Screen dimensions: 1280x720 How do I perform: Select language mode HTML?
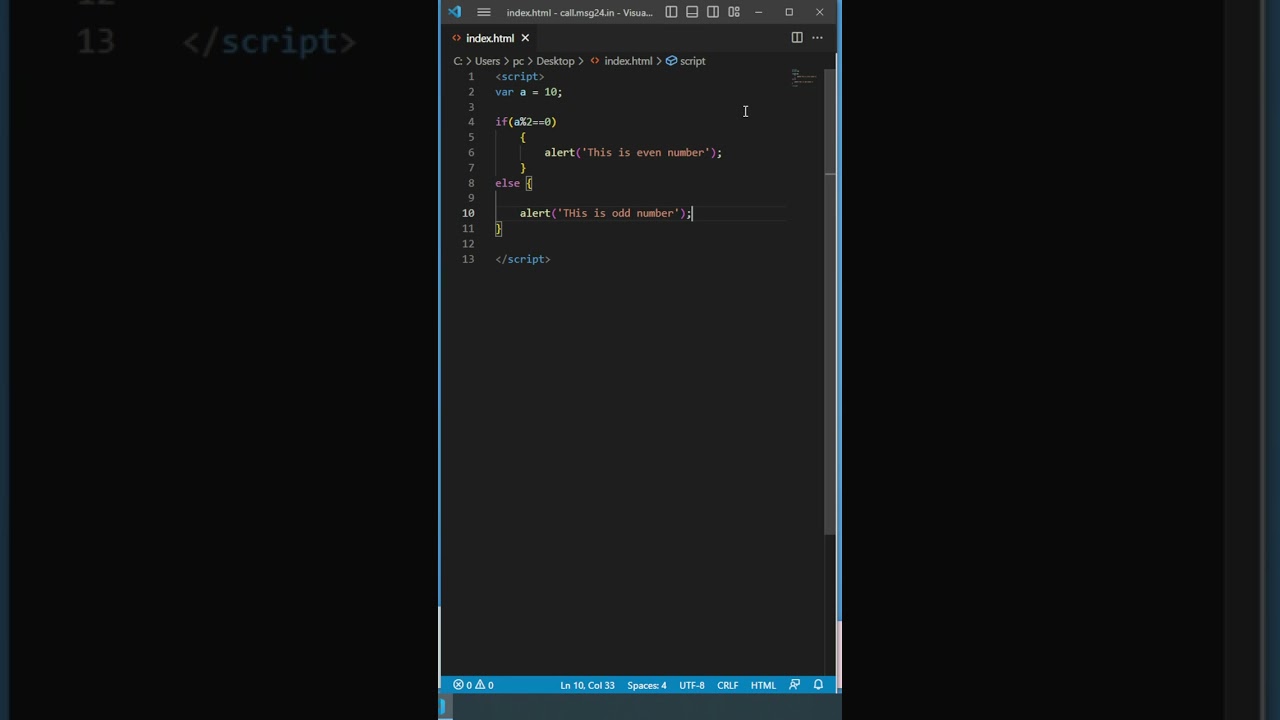[x=763, y=685]
